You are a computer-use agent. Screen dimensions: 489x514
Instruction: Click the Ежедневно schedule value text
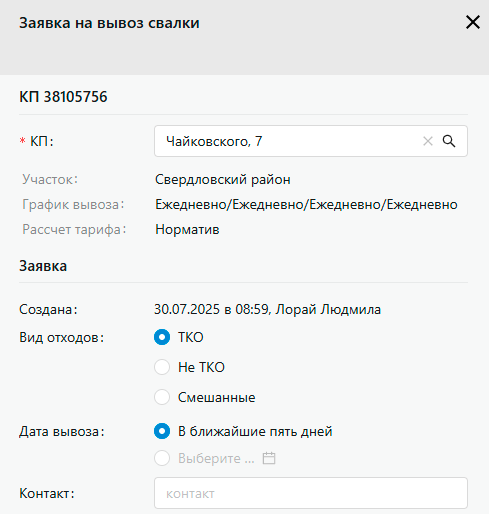306,204
